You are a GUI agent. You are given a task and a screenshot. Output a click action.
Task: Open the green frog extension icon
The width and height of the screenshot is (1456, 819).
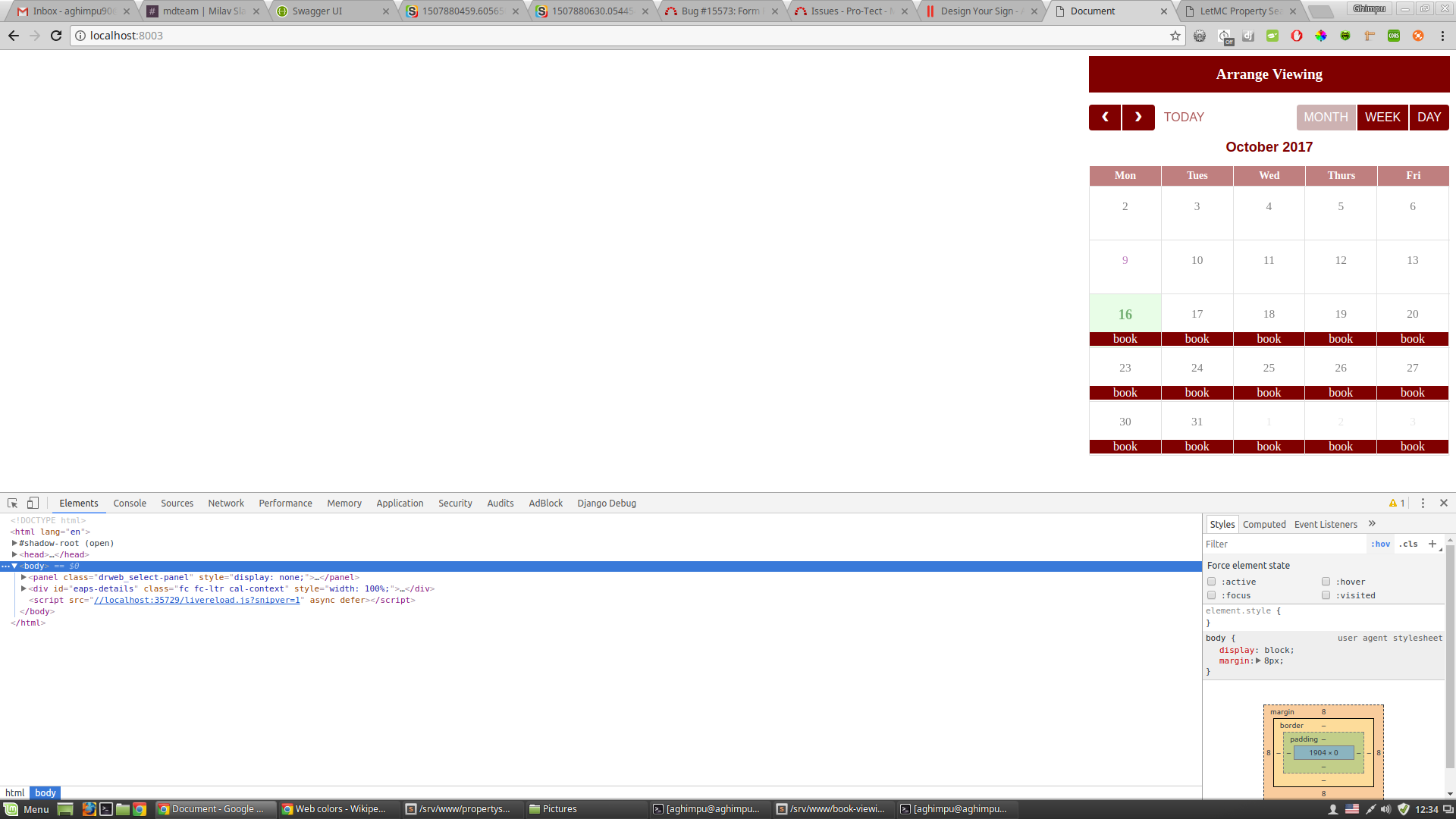pyautogui.click(x=1345, y=36)
